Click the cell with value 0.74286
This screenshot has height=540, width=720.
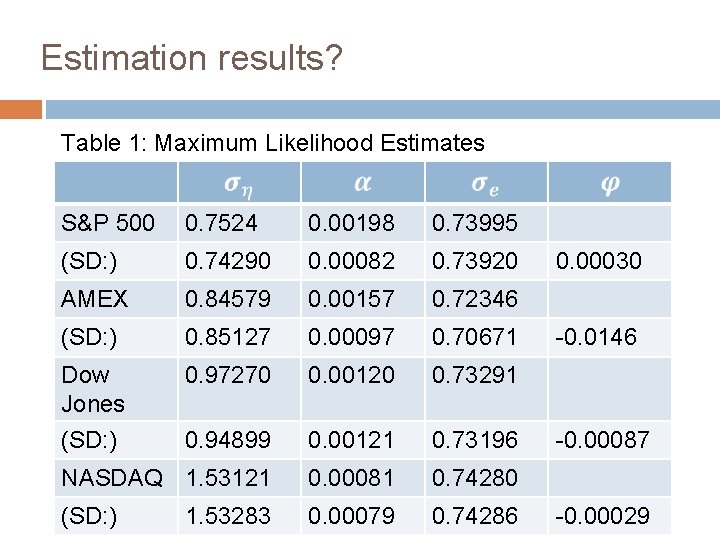pos(486,516)
